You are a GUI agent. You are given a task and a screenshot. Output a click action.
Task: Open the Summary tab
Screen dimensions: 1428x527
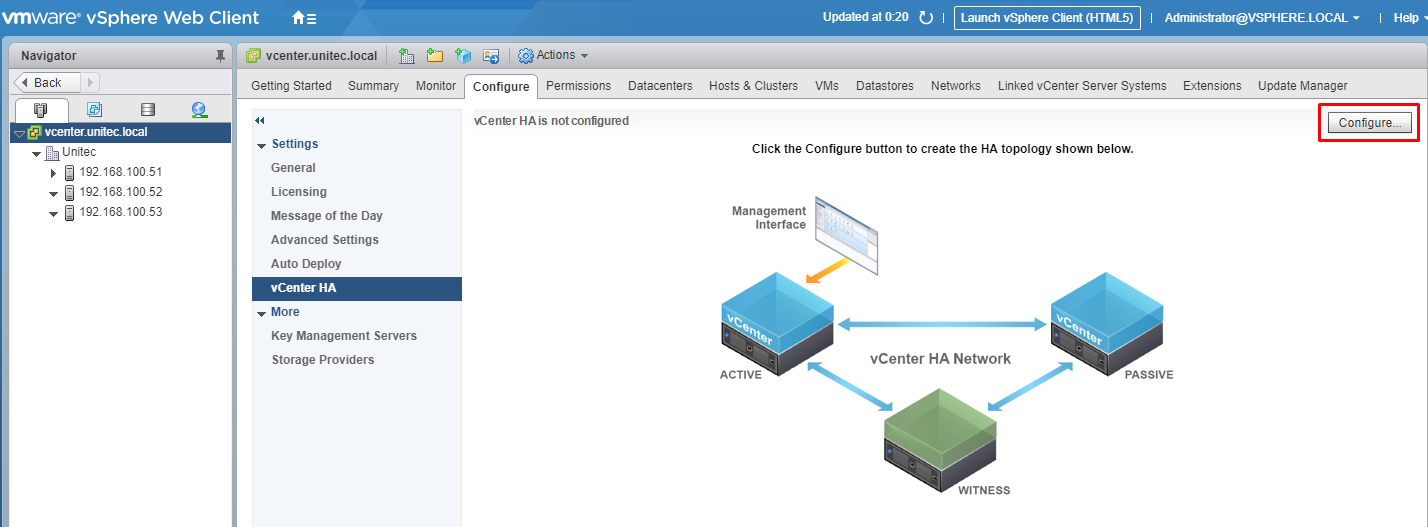[x=373, y=86]
